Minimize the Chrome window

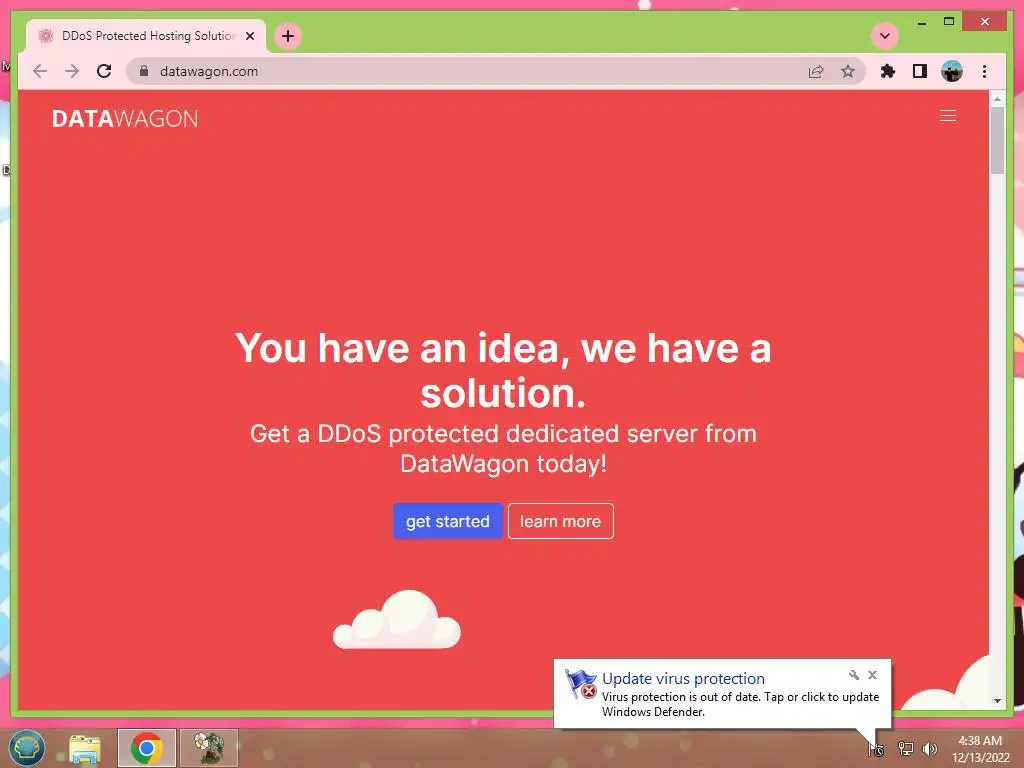pyautogui.click(x=921, y=22)
